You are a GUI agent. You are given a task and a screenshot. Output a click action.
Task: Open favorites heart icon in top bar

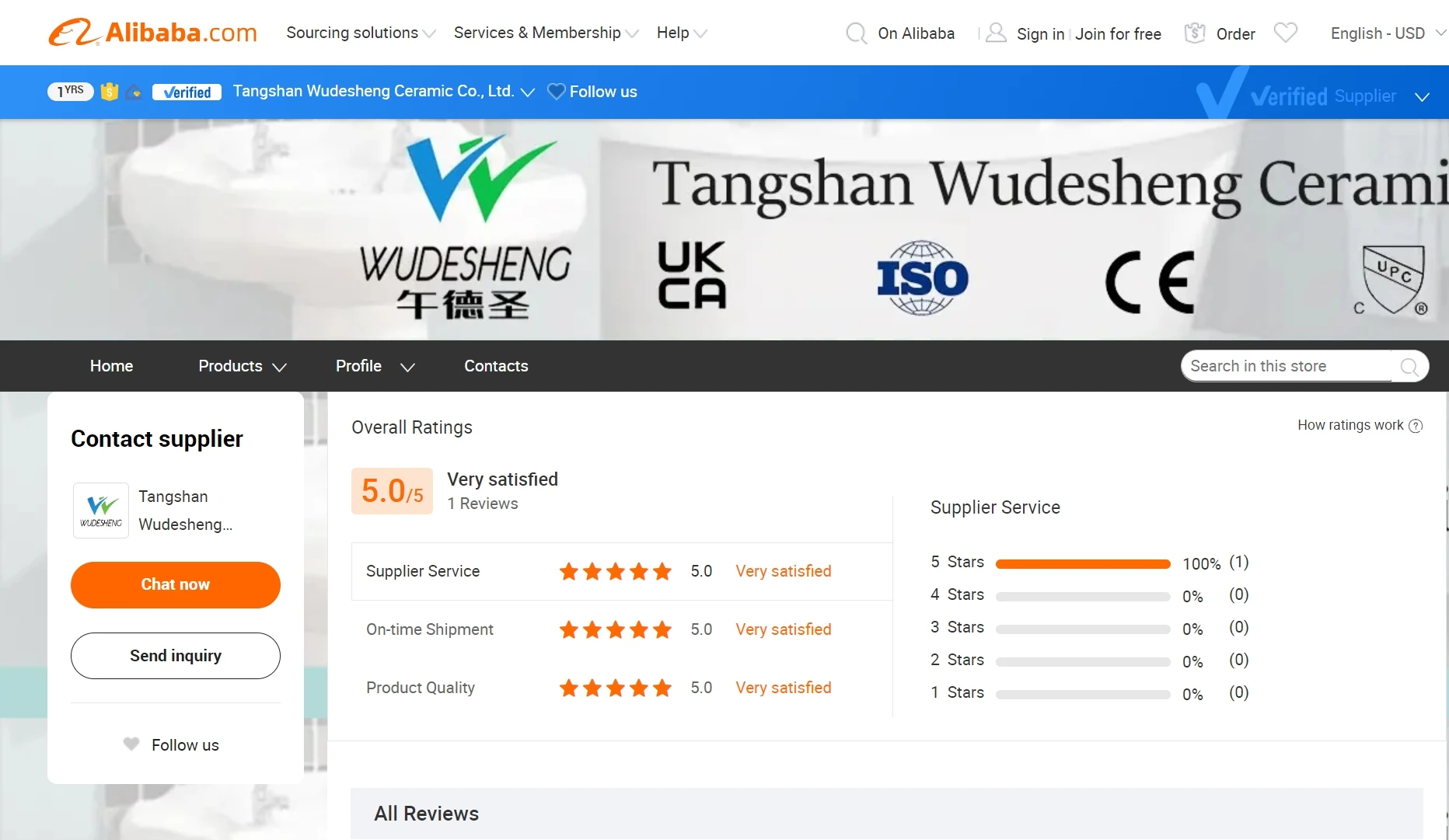pos(1286,33)
